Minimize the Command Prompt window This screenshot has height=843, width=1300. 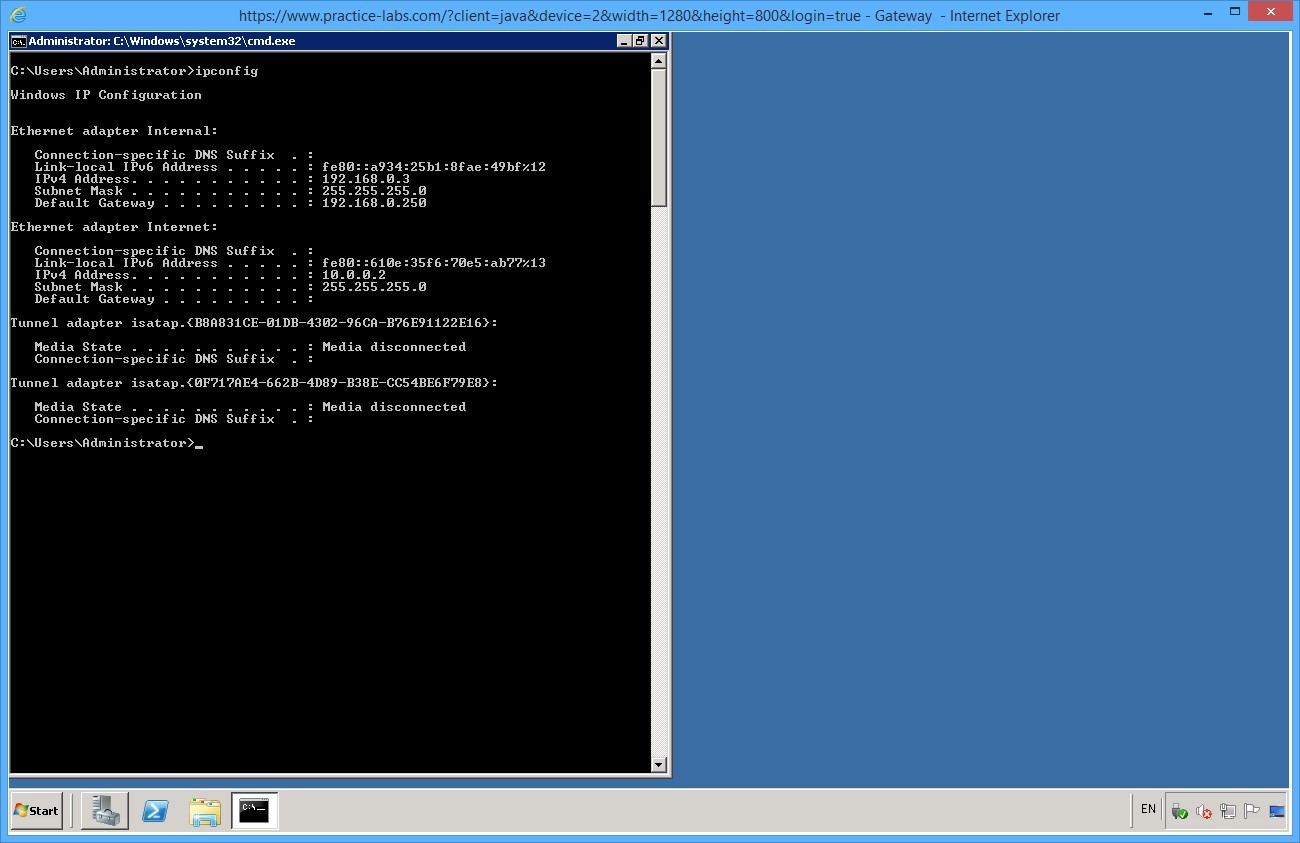pyautogui.click(x=624, y=41)
